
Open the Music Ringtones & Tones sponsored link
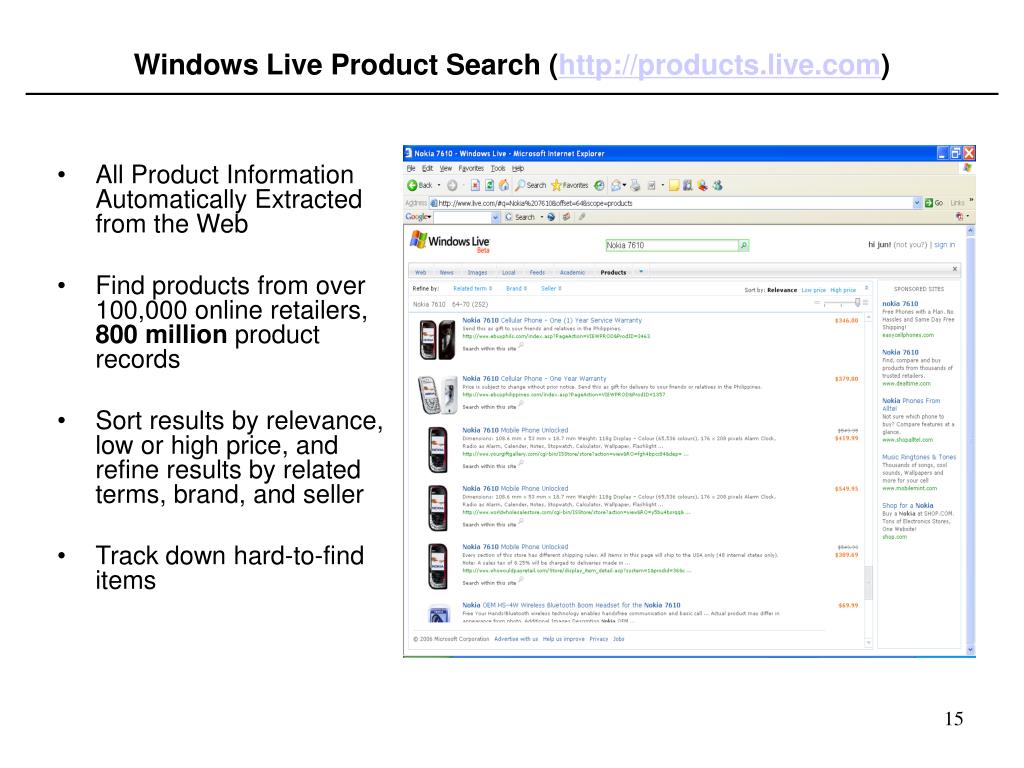(x=919, y=457)
